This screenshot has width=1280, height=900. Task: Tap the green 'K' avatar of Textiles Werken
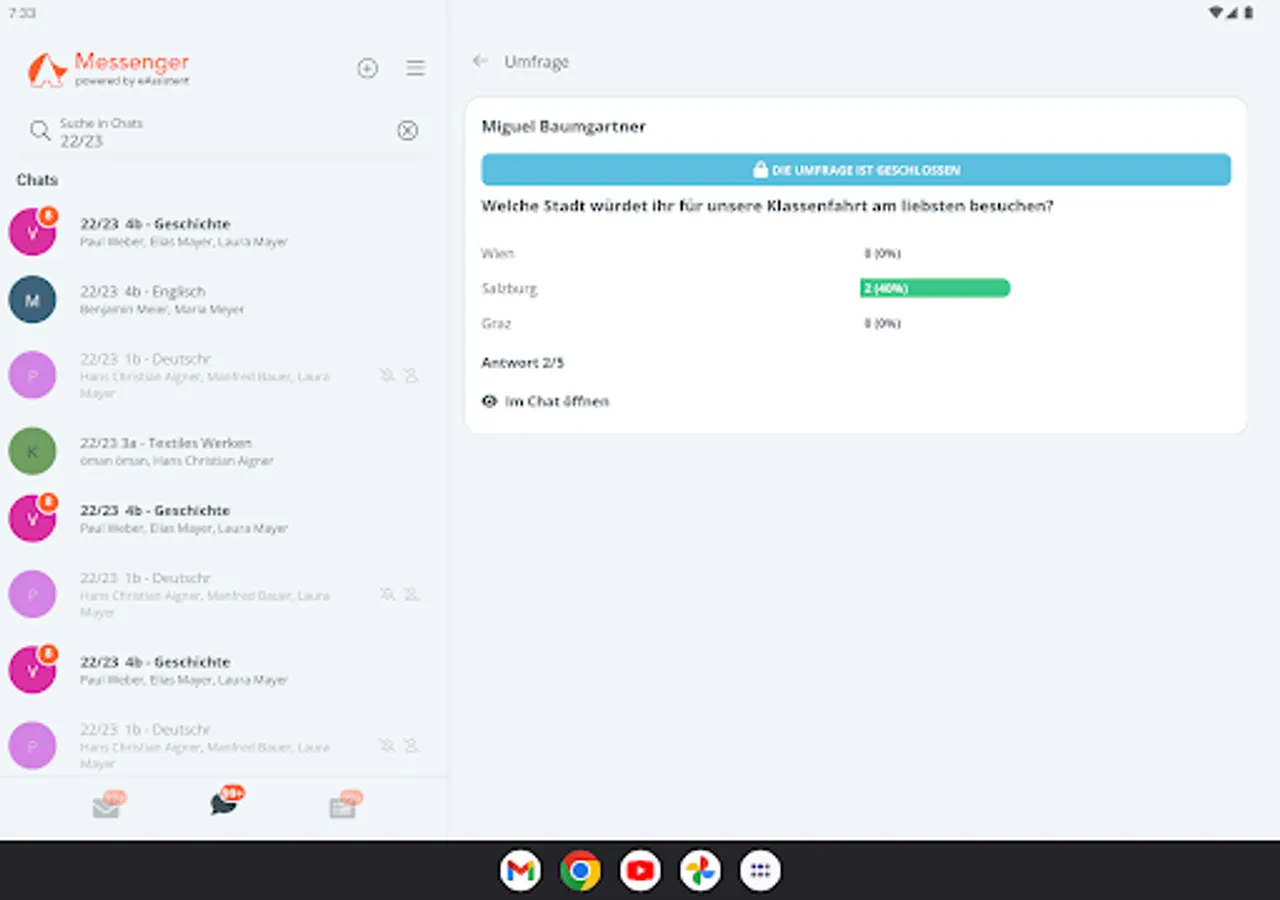[32, 451]
